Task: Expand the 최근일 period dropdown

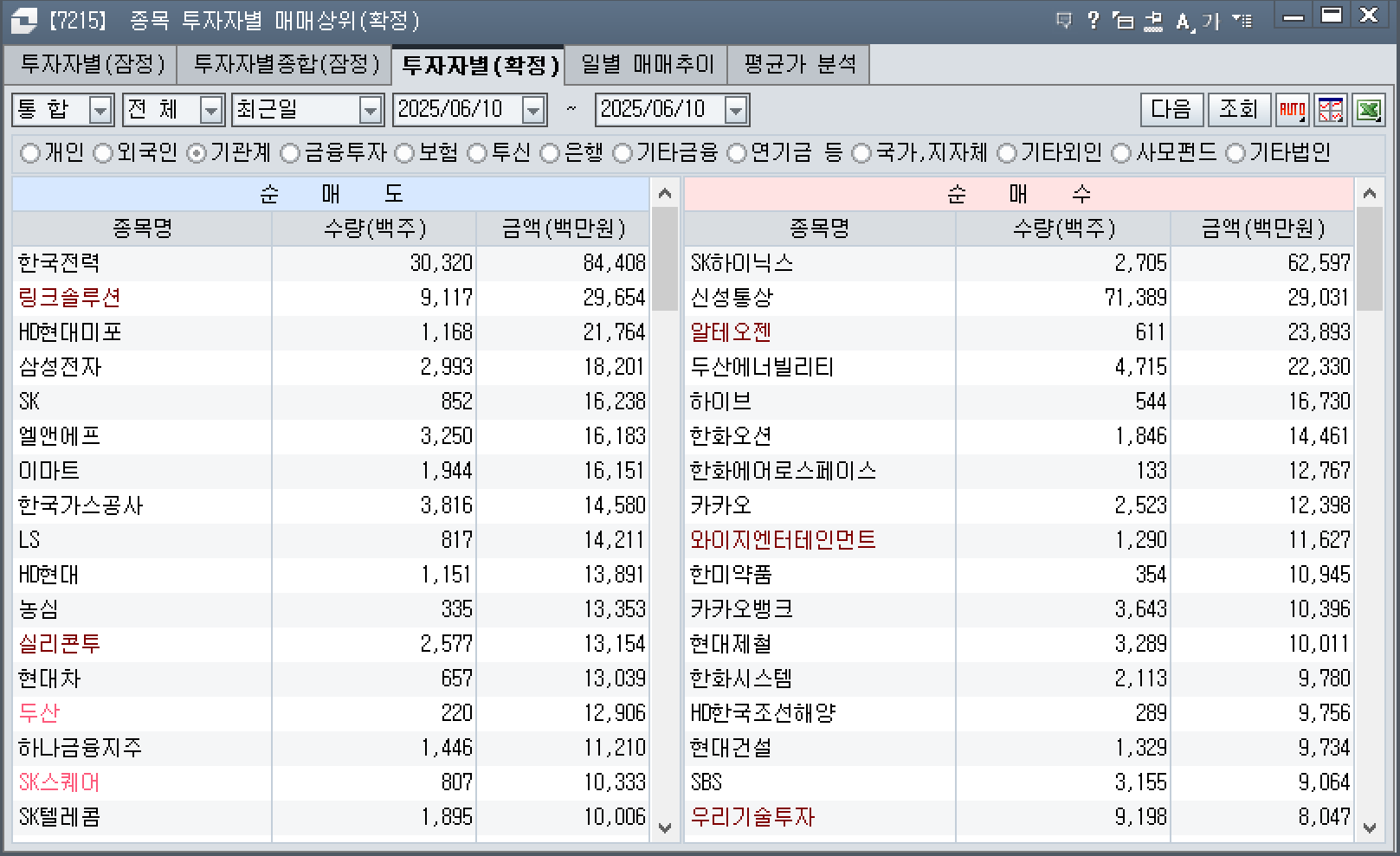Action: click(x=371, y=110)
